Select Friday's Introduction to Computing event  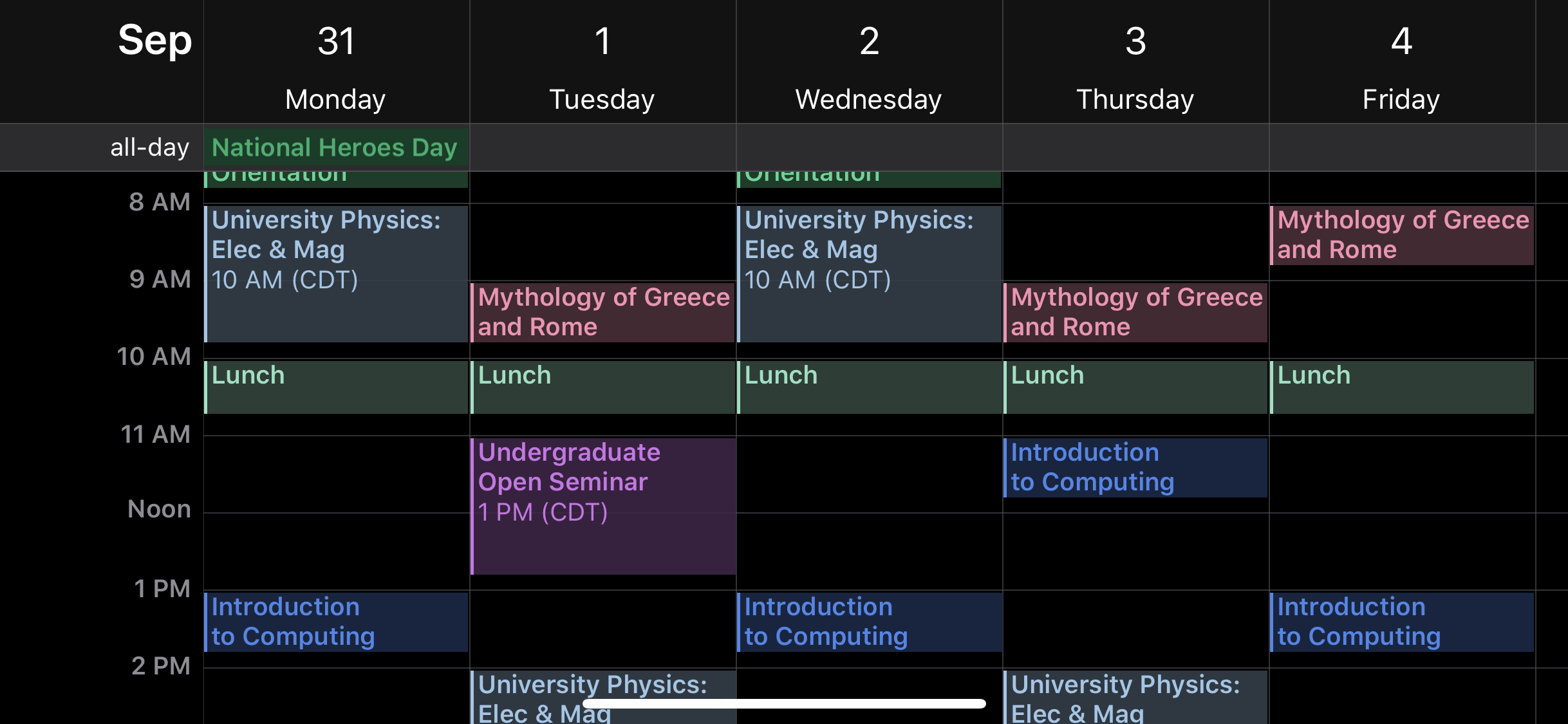1400,622
